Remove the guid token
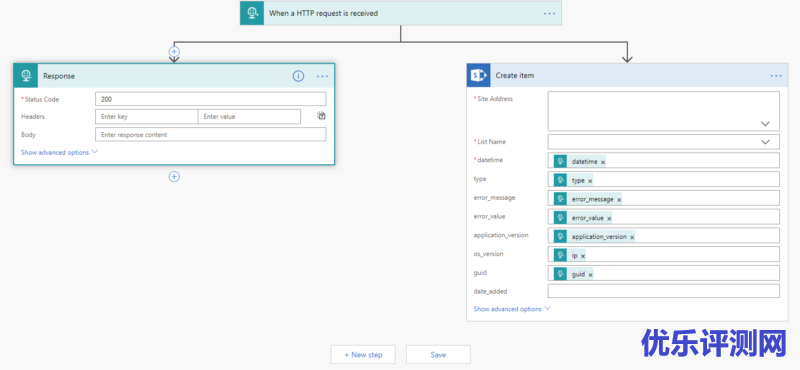The image size is (800, 370). point(590,275)
